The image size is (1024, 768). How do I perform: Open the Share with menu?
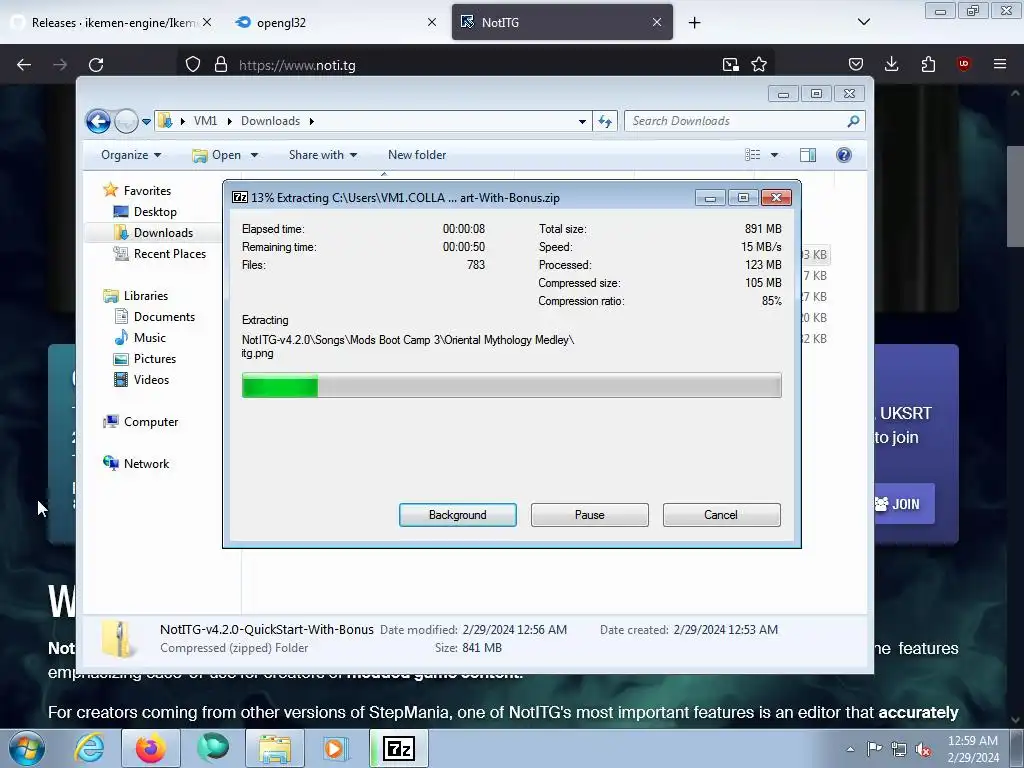[323, 155]
